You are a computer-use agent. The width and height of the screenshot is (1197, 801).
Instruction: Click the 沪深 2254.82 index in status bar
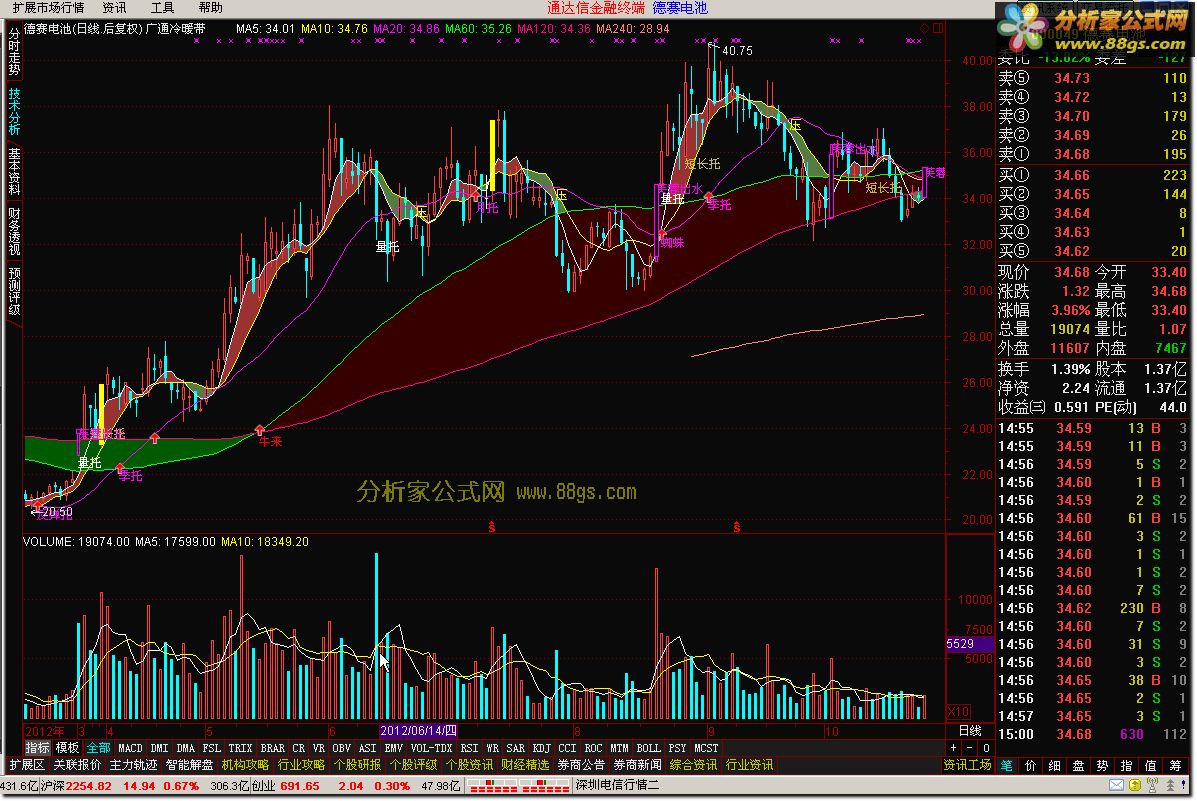click(76, 786)
